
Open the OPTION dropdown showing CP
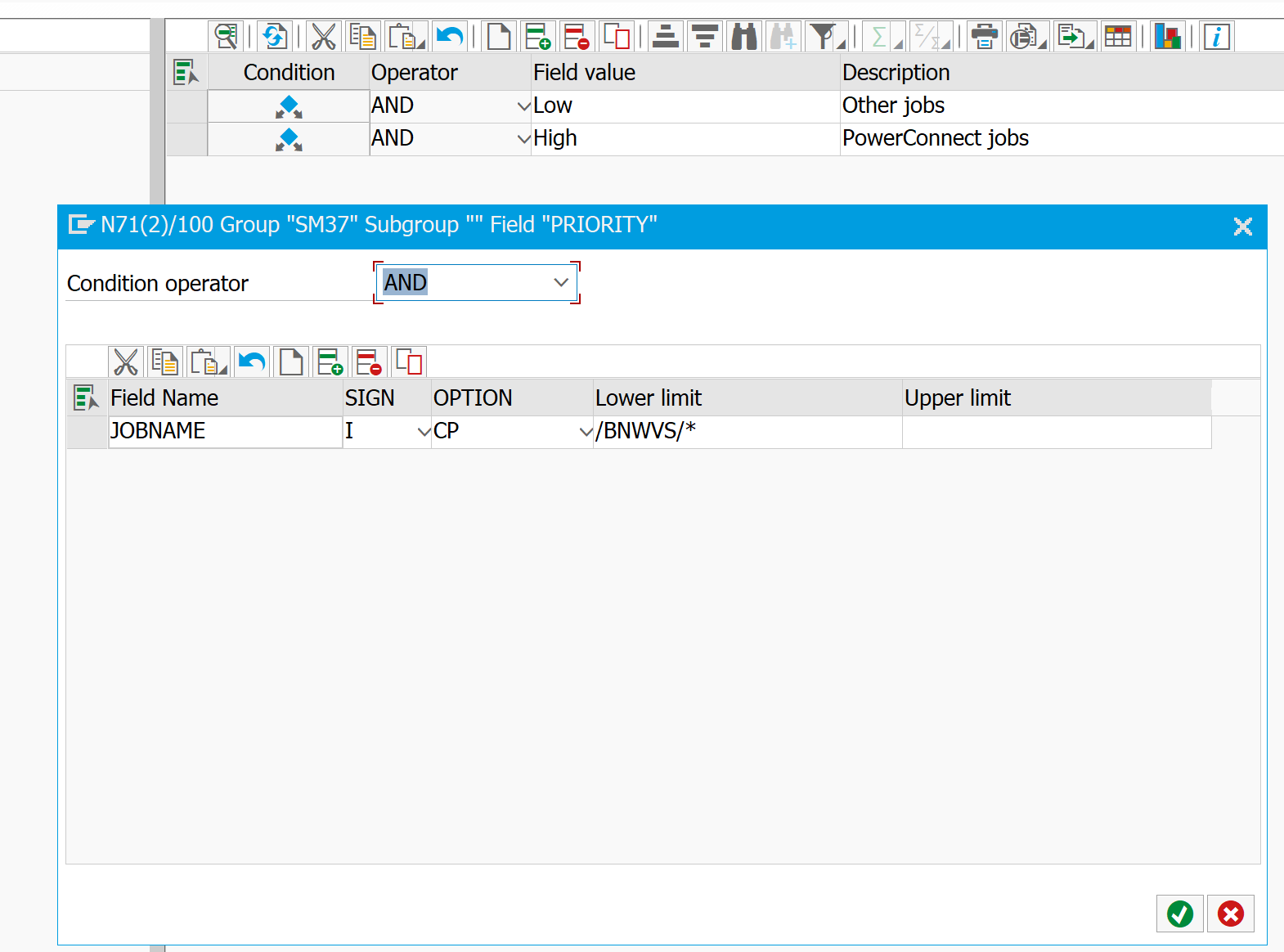tap(586, 432)
